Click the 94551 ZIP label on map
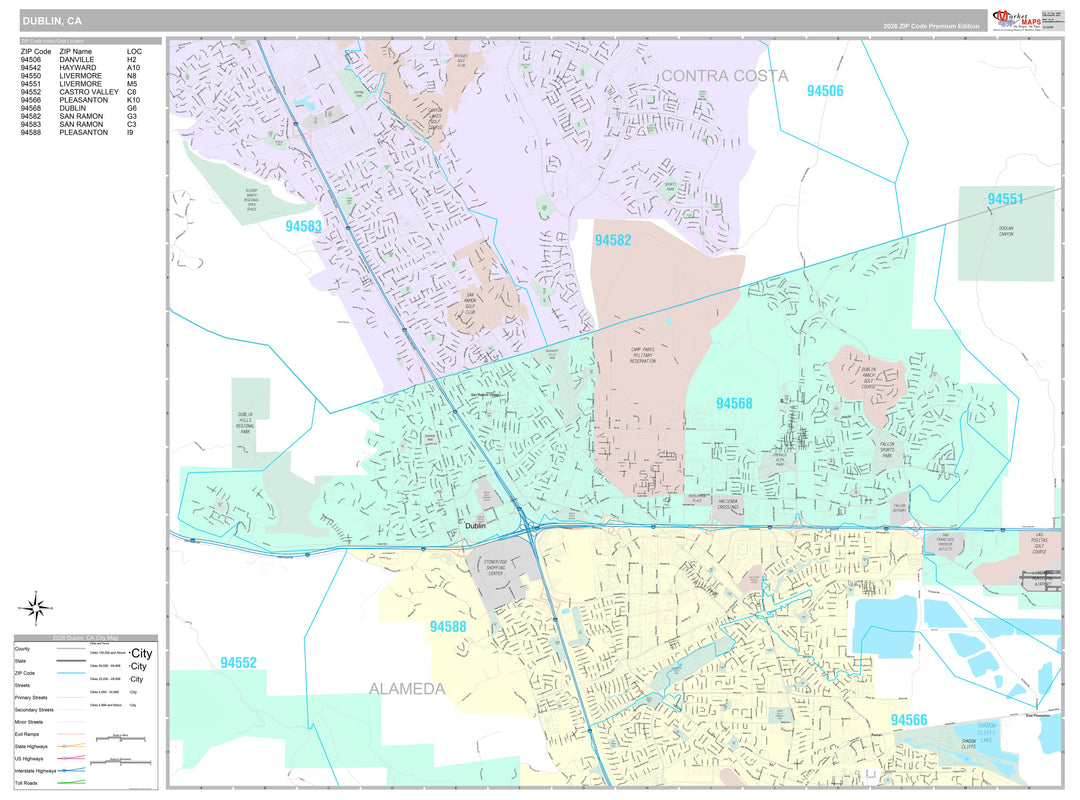This screenshot has width=1080, height=800. [x=1005, y=199]
